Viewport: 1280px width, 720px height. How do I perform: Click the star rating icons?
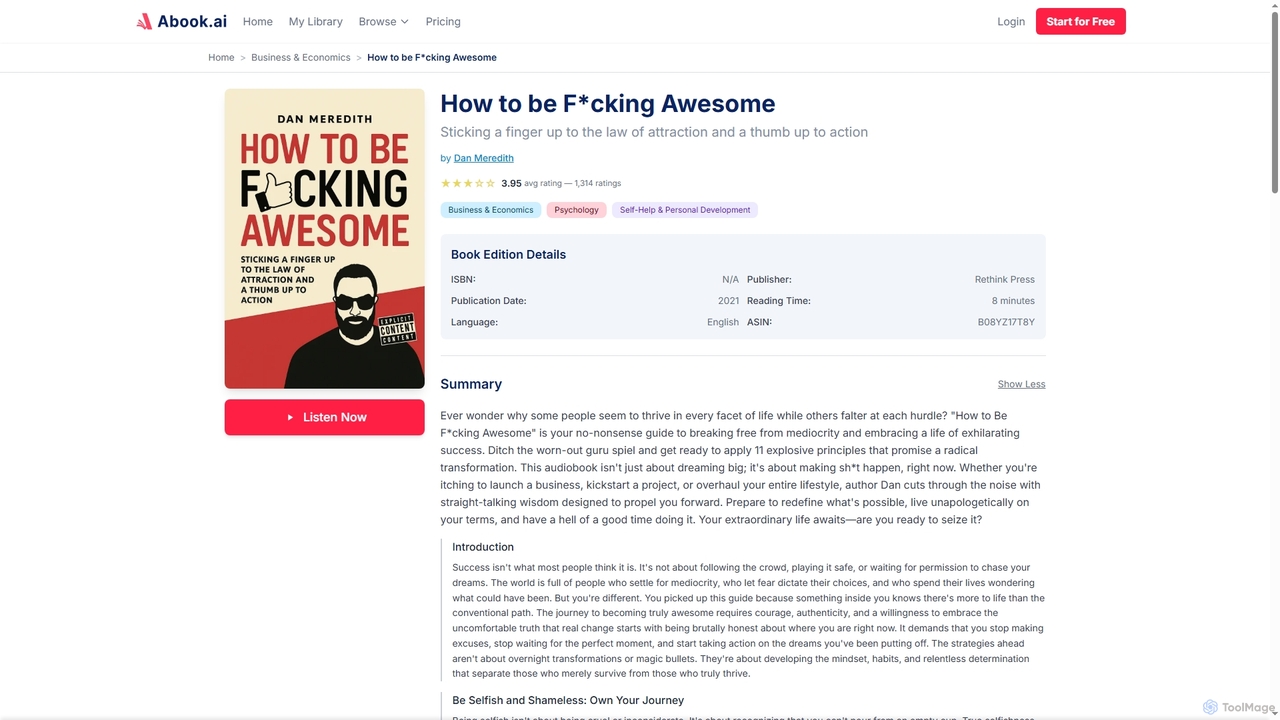point(468,183)
